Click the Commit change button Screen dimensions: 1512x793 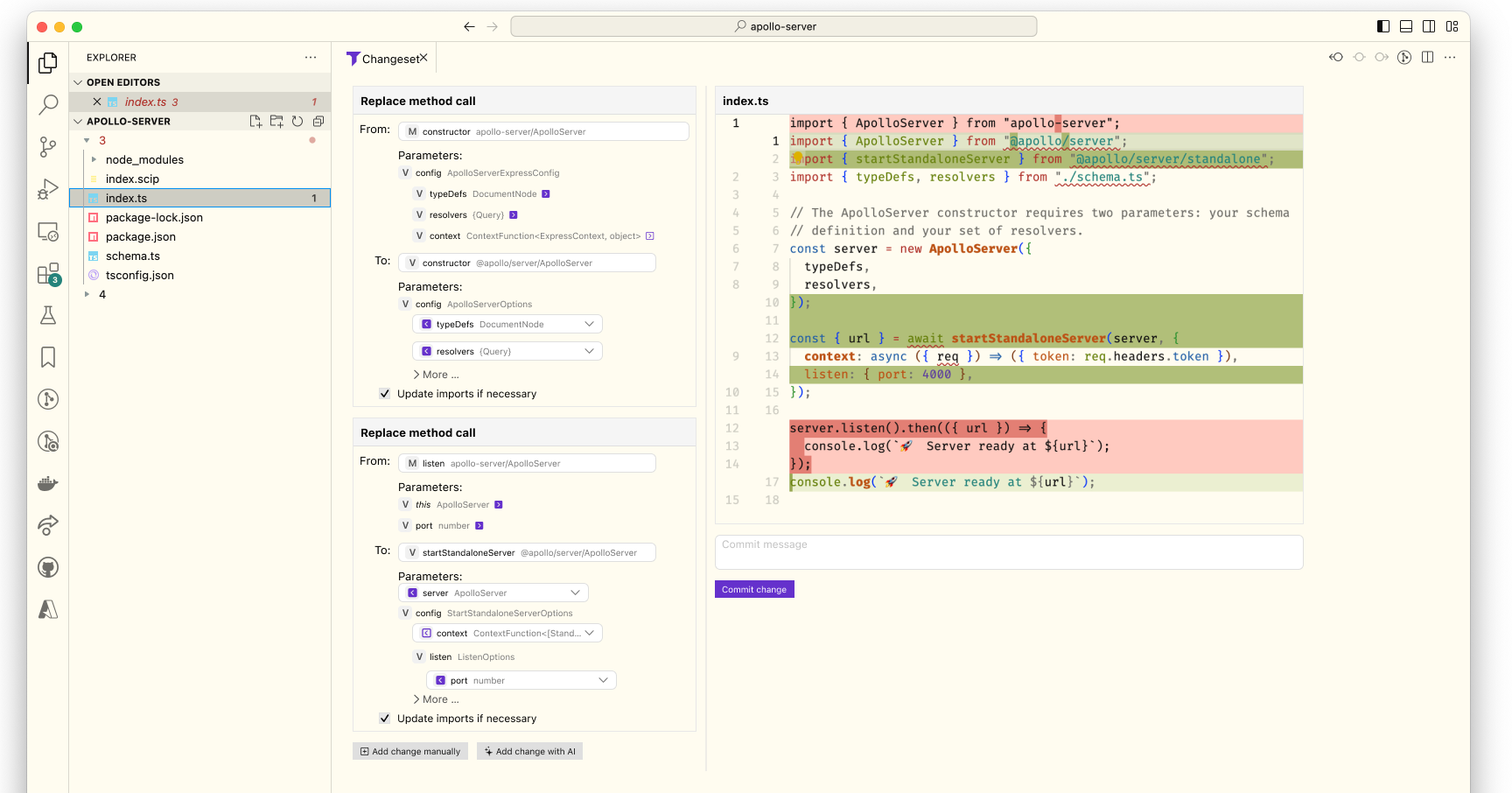pyautogui.click(x=754, y=589)
